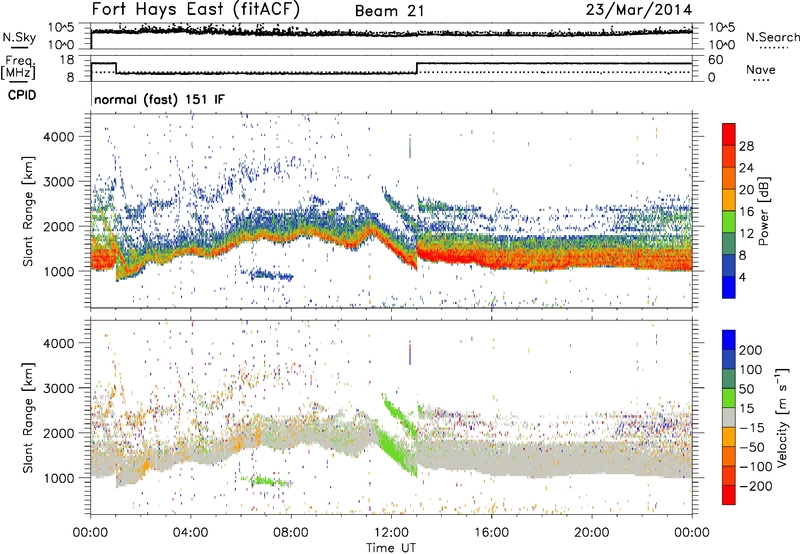The image size is (800, 554).
Task: Click the 'Velocity [m s-1]' colorbar title
Action: pyautogui.click(x=782, y=417)
